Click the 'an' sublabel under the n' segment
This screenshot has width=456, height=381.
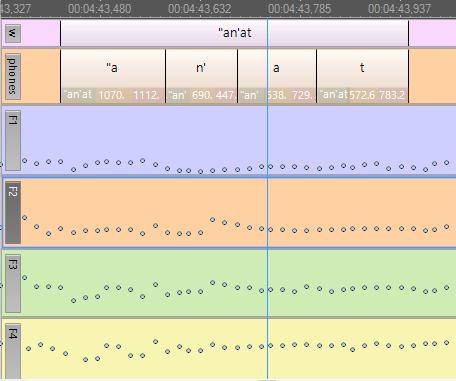tap(177, 95)
